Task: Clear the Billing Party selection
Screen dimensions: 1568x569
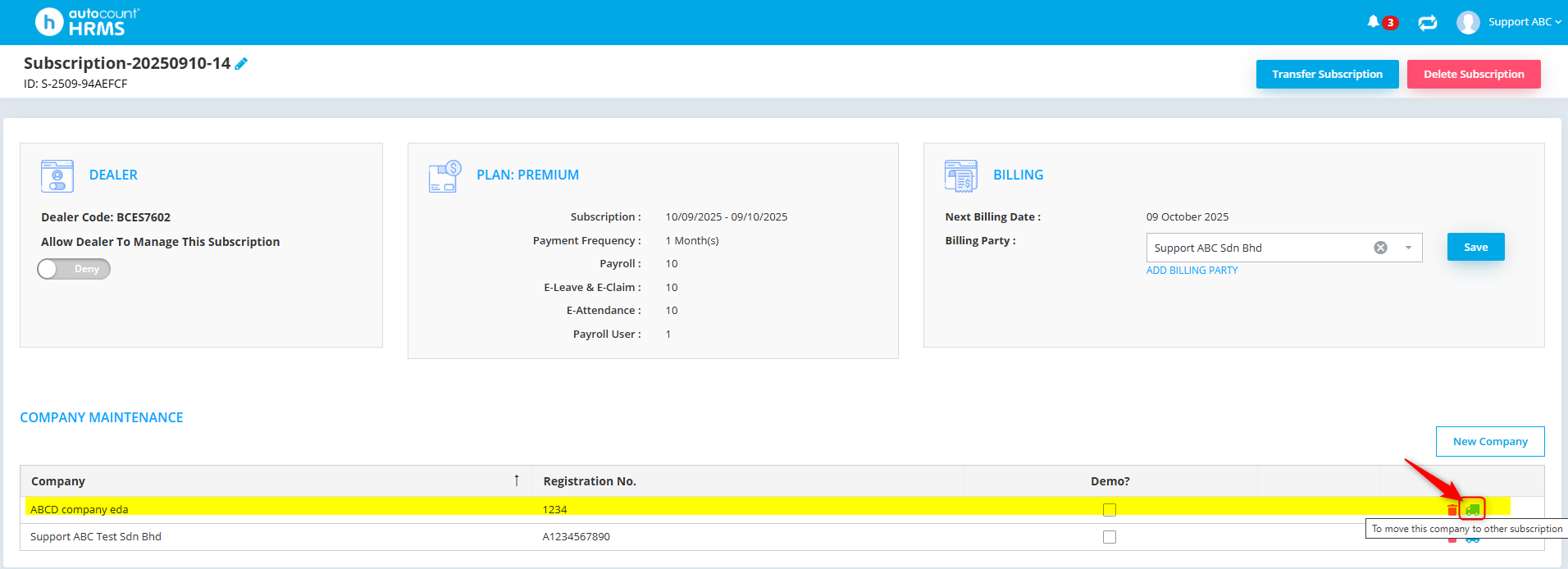Action: click(x=1381, y=248)
